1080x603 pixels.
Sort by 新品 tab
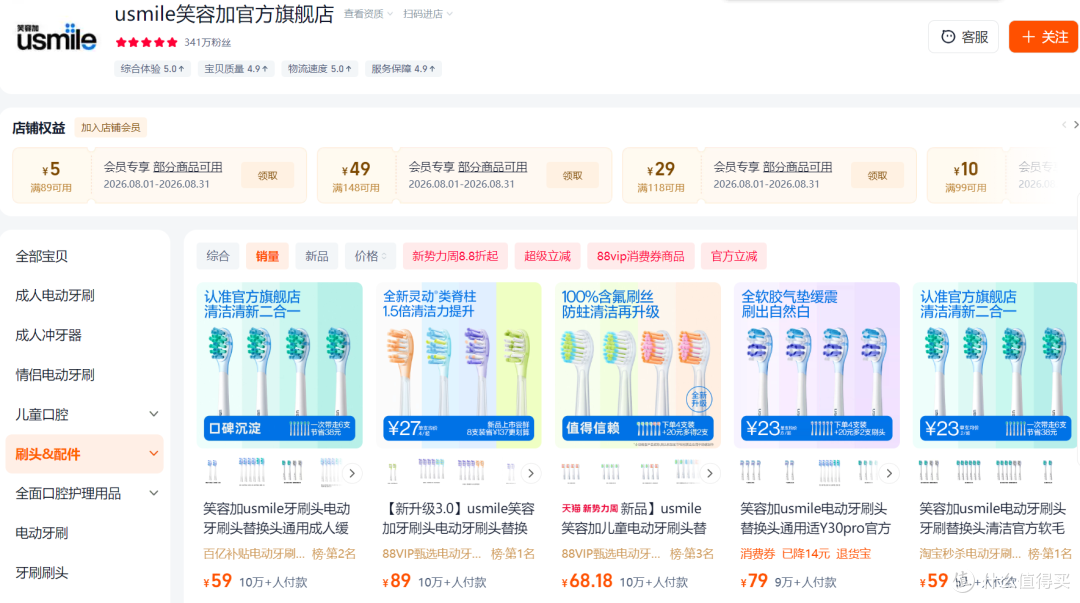click(x=317, y=256)
